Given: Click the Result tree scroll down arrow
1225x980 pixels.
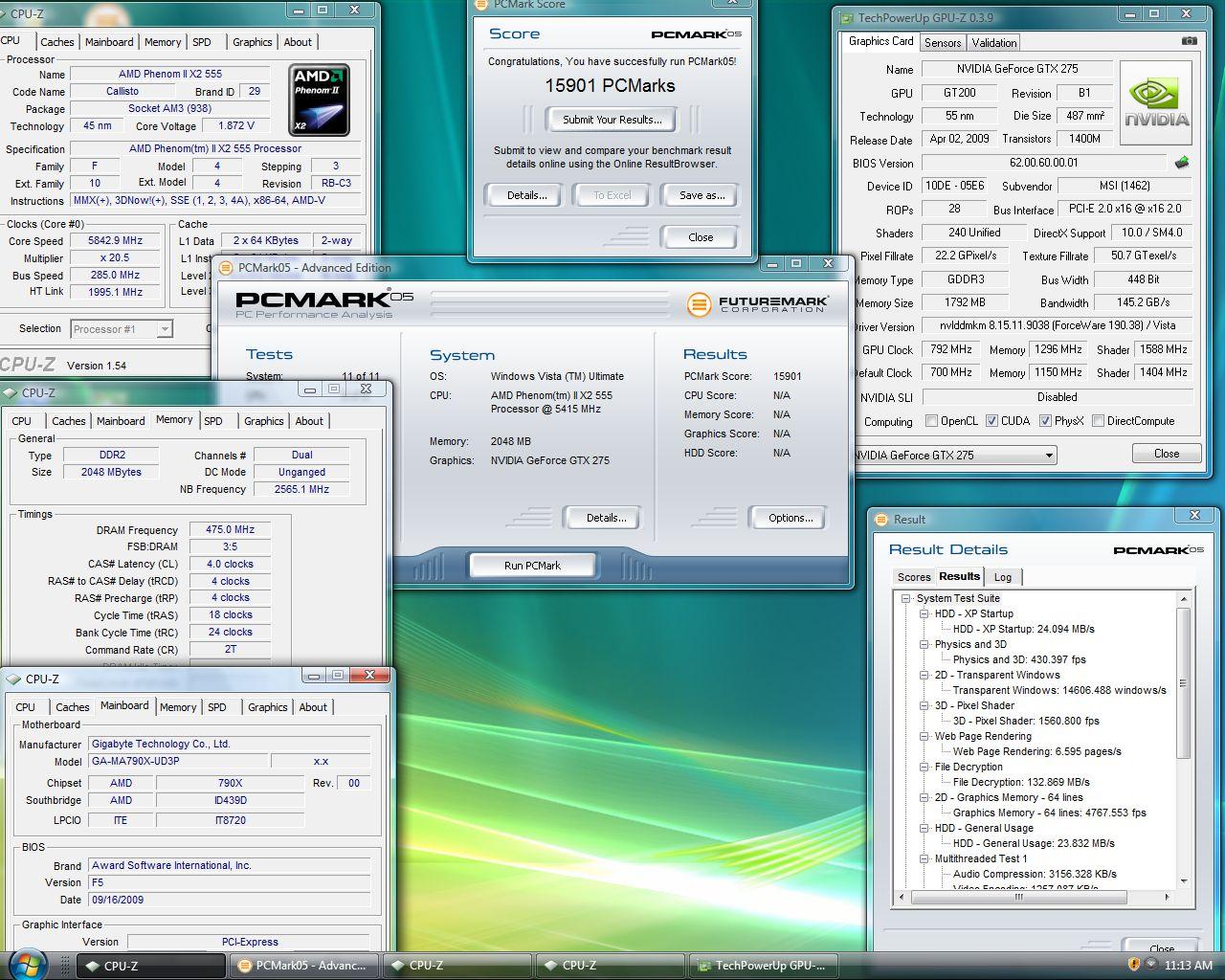Looking at the screenshot, I should (1184, 881).
